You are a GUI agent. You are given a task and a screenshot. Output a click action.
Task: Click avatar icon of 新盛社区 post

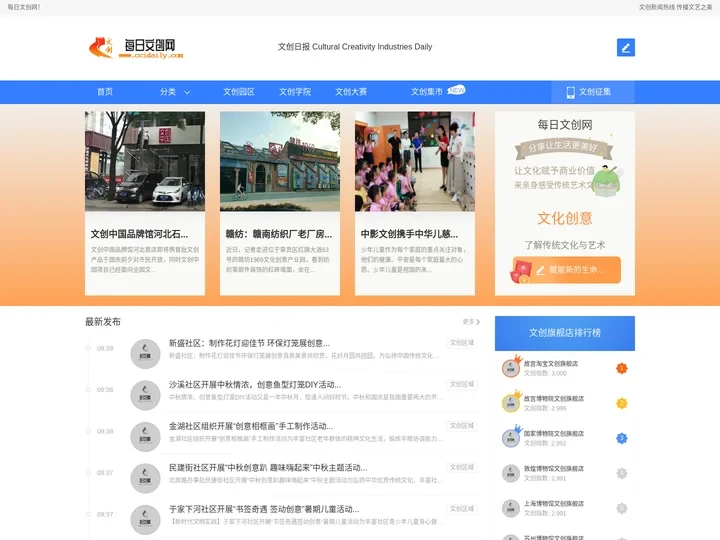tap(145, 354)
